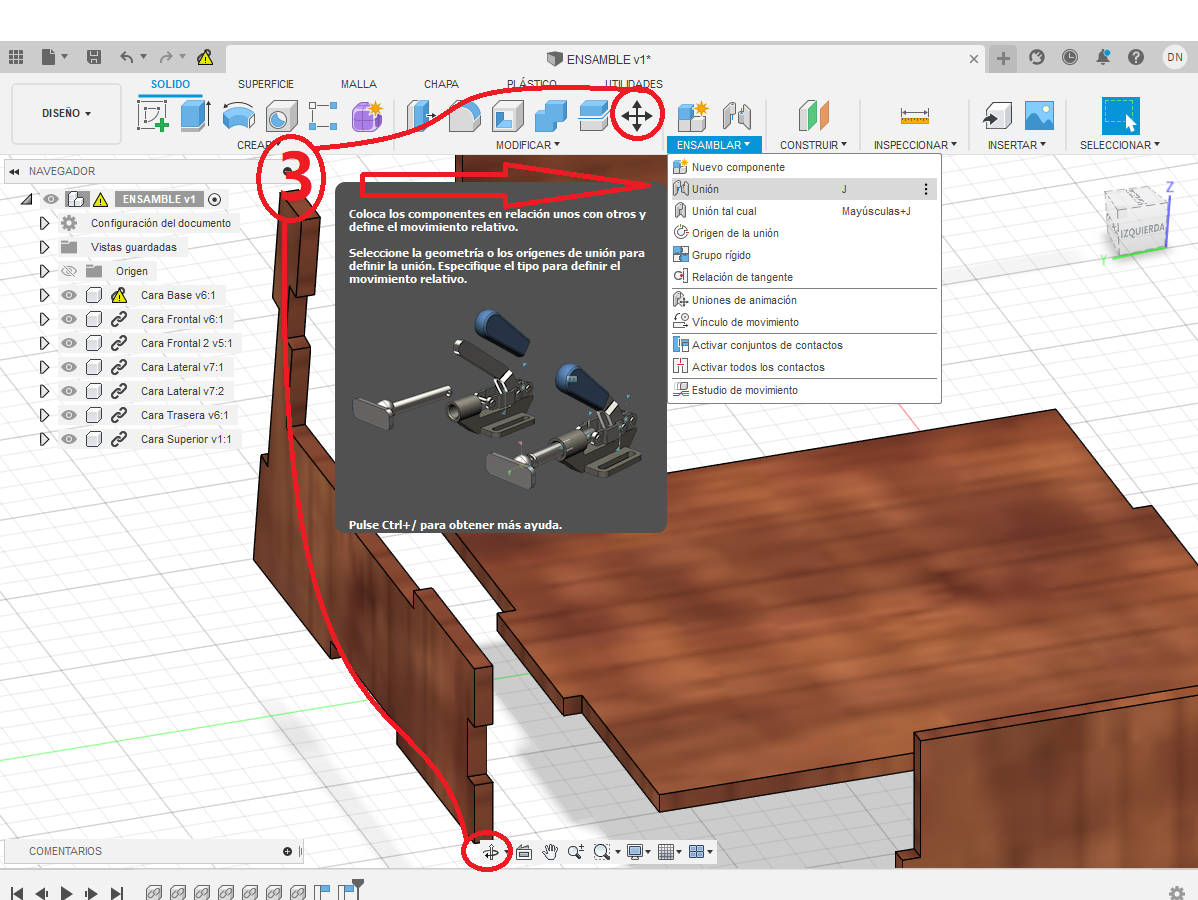Open the INSPECCIONAR dropdown
The image size is (1198, 900).
click(x=915, y=145)
